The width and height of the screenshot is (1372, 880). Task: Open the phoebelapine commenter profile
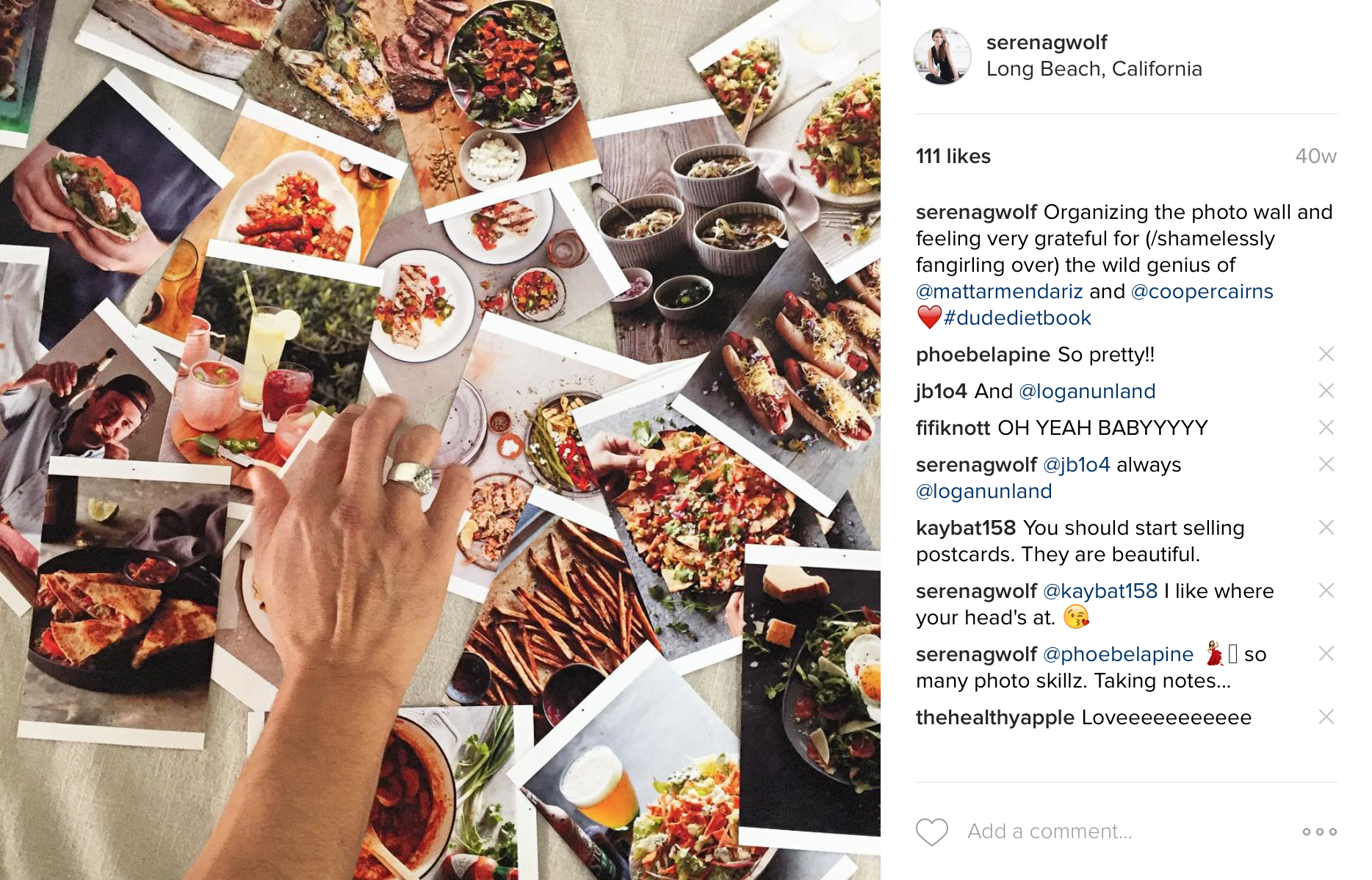tap(983, 355)
